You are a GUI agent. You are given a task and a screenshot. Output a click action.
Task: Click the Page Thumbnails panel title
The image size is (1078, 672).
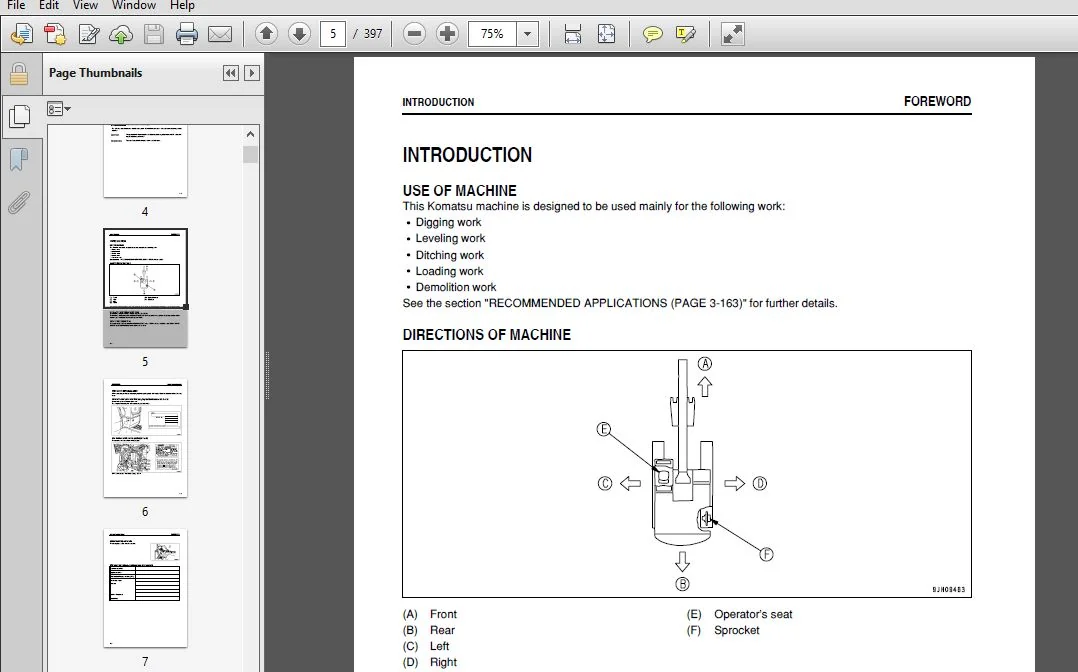pyautogui.click(x=96, y=73)
